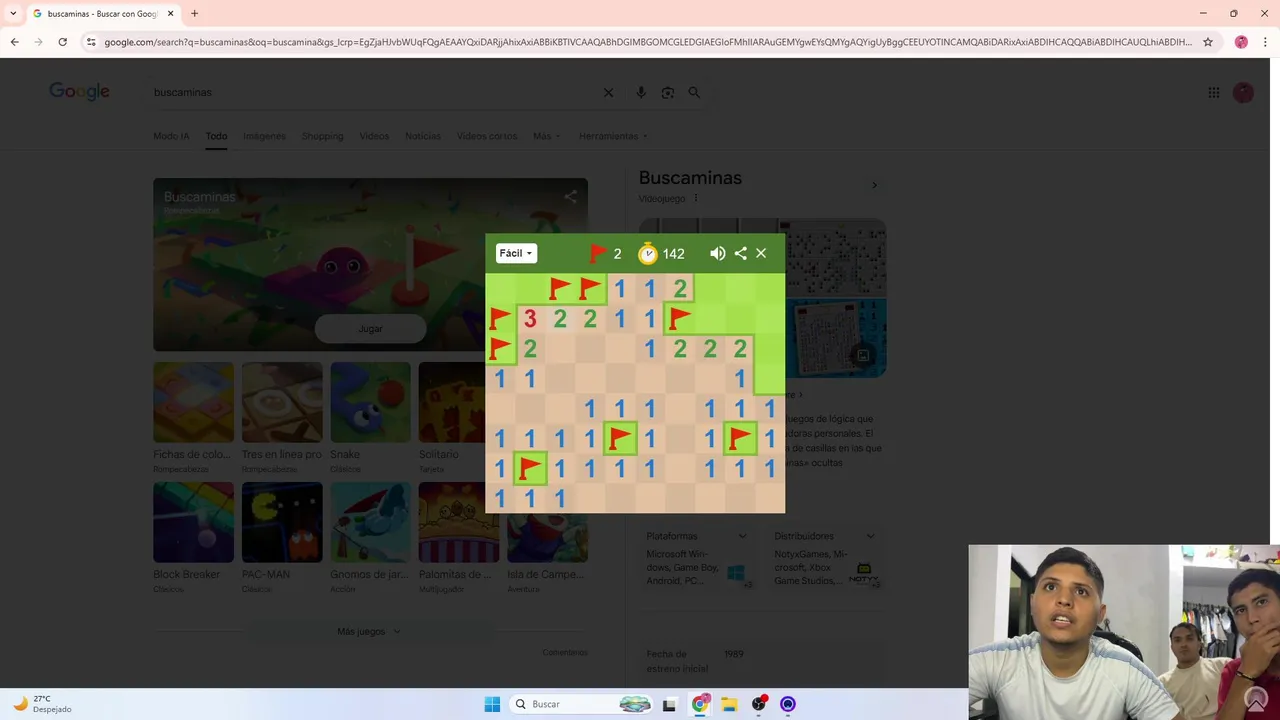The width and height of the screenshot is (1280, 720).
Task: Open Chrome from the taskbar
Action: tap(700, 704)
